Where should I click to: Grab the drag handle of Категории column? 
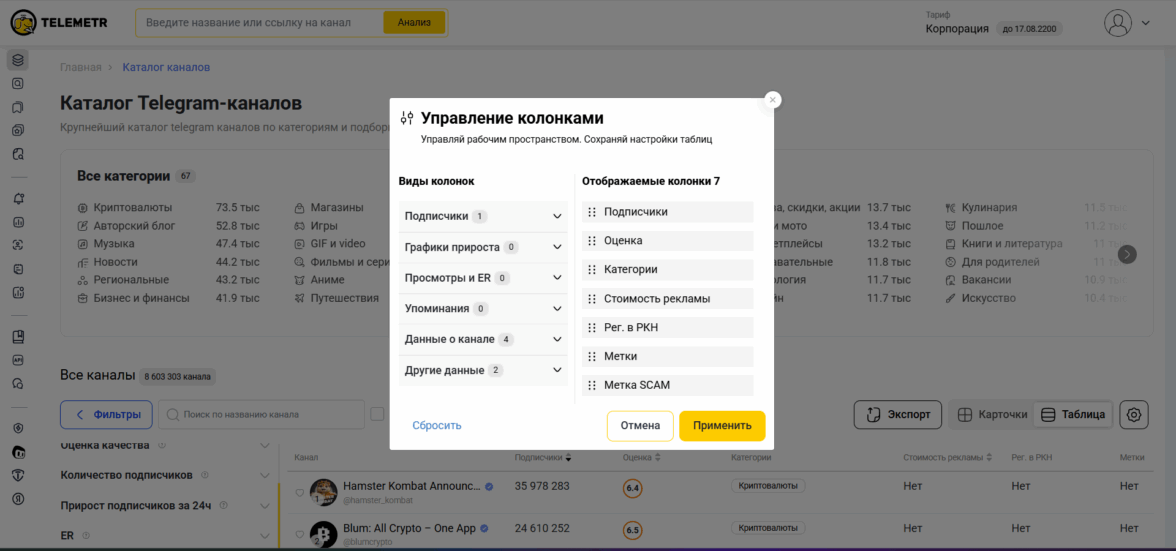click(592, 269)
